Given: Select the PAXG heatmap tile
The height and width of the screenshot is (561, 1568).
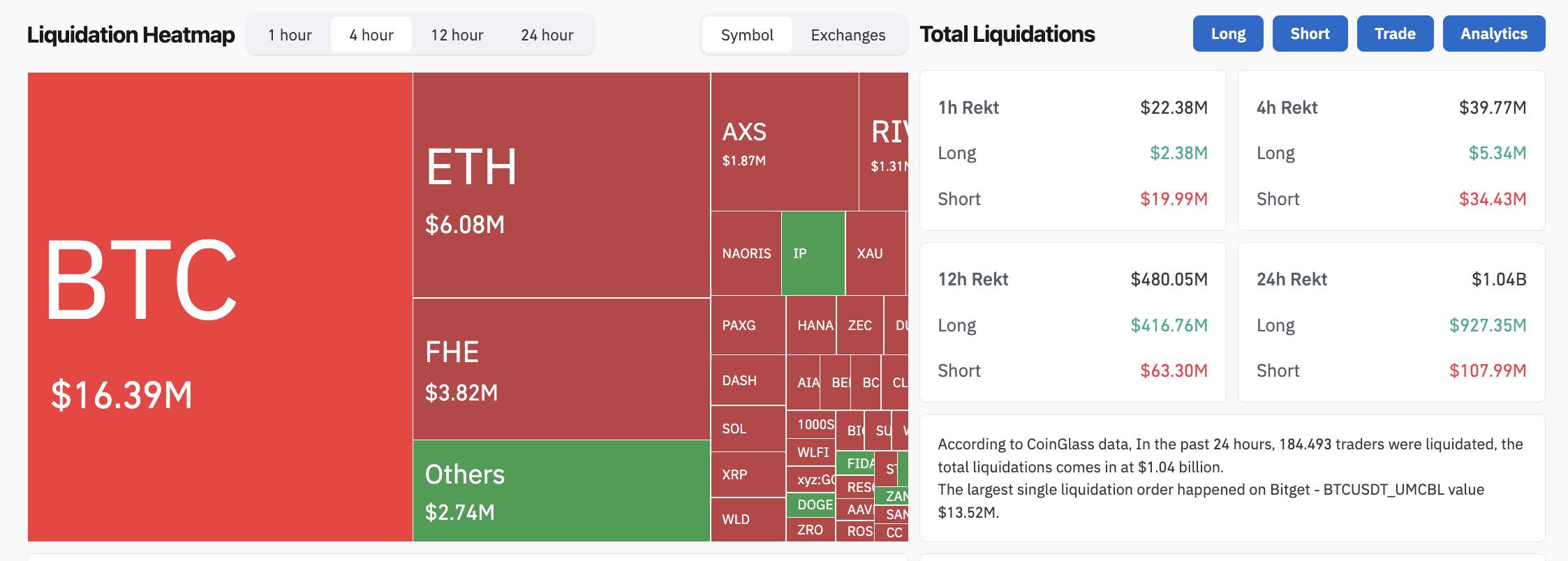Looking at the screenshot, I should [748, 325].
